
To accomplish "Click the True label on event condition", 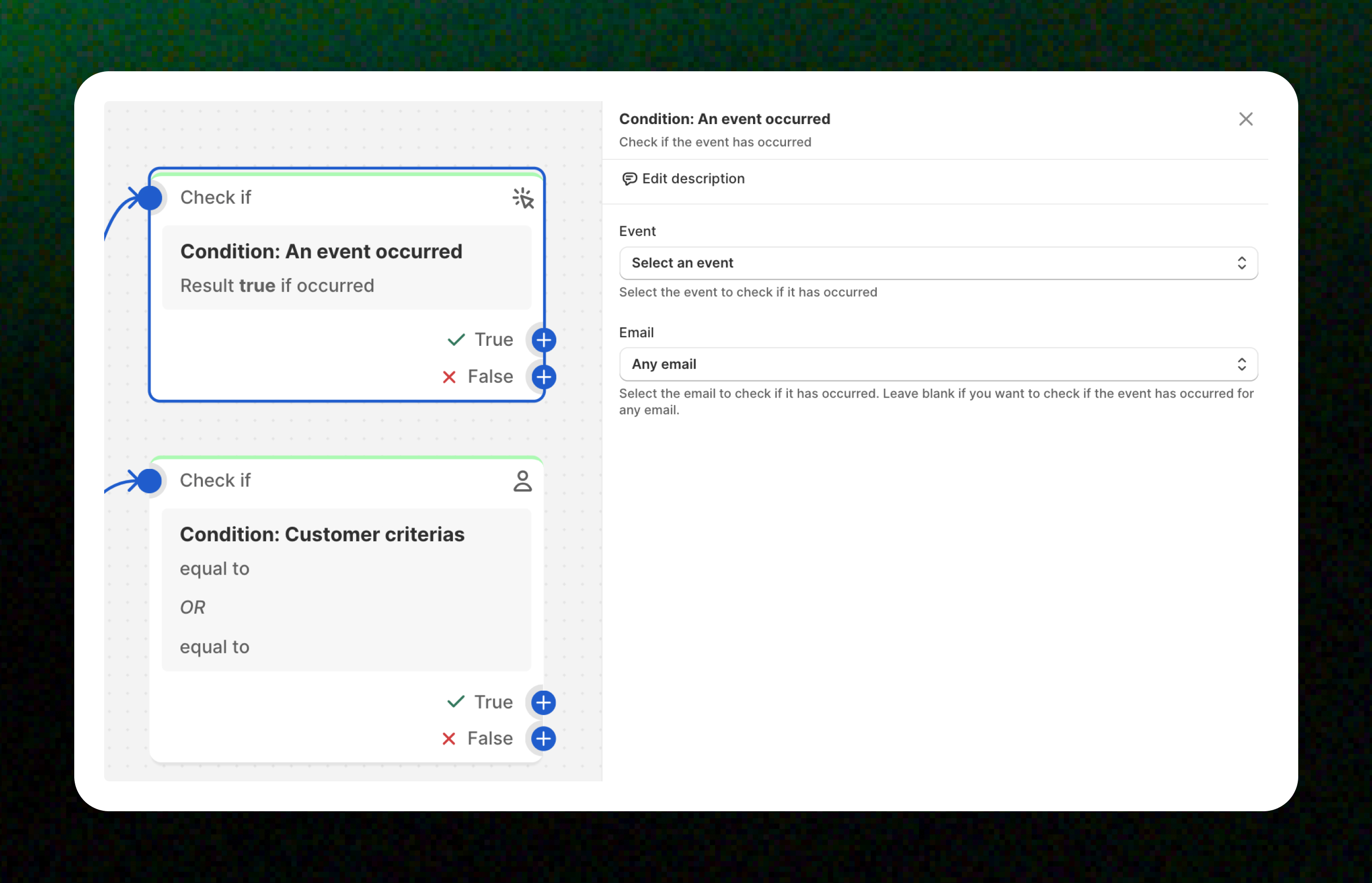I will coord(493,340).
